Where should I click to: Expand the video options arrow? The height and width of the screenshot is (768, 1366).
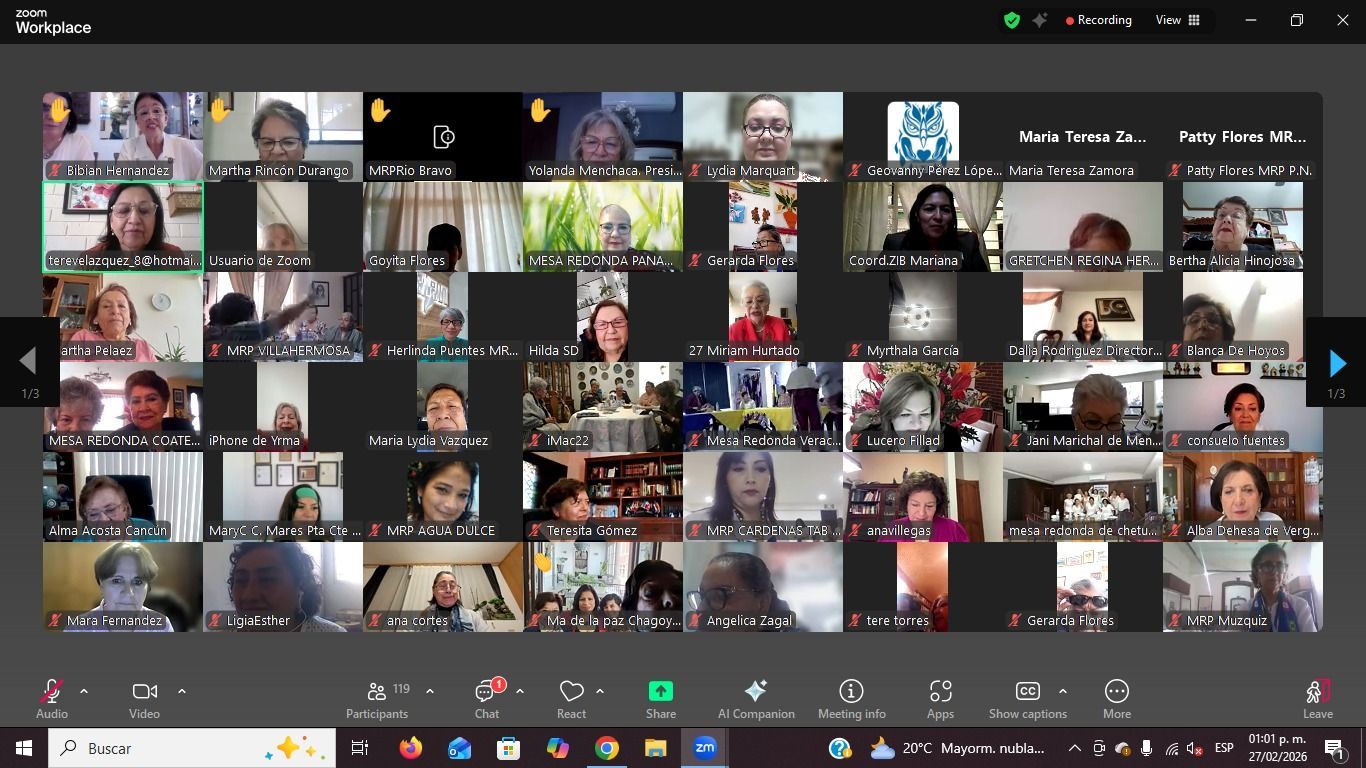coord(181,691)
